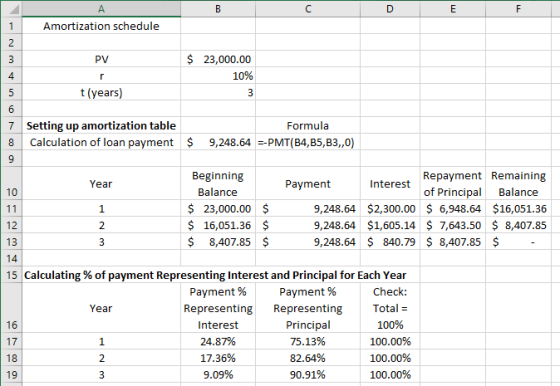Click year 3 interest $840.79
The width and height of the screenshot is (560, 386).
point(390,242)
